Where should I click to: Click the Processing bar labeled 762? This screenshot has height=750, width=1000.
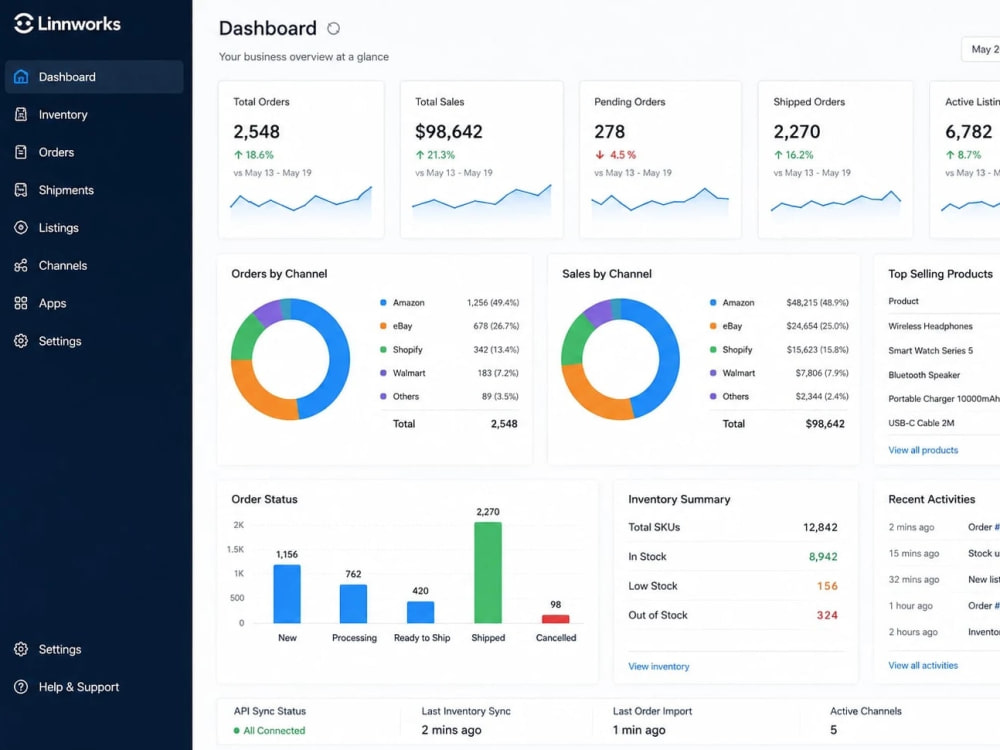click(353, 604)
